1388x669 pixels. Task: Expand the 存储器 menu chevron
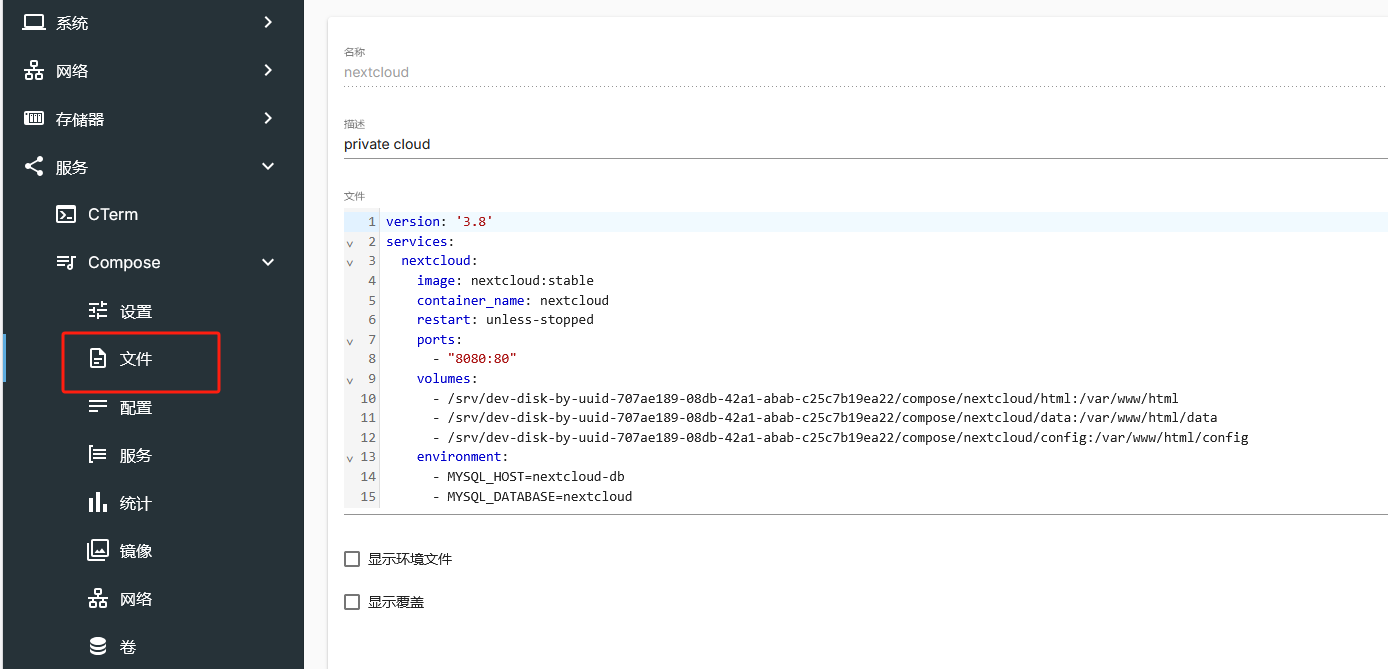click(268, 118)
